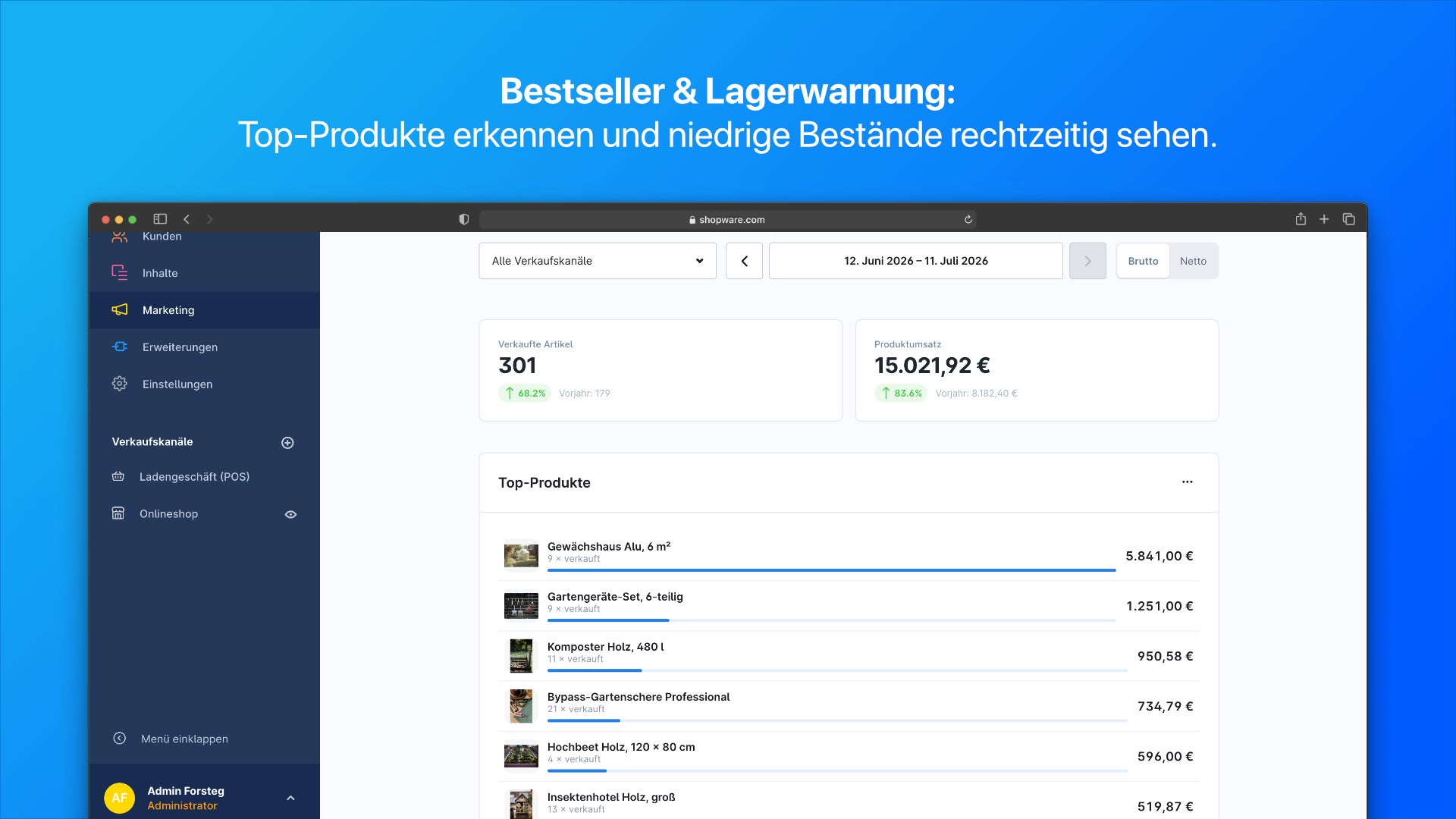
Task: Click the Ladengeschäft (POS) basket icon
Action: [x=118, y=476]
